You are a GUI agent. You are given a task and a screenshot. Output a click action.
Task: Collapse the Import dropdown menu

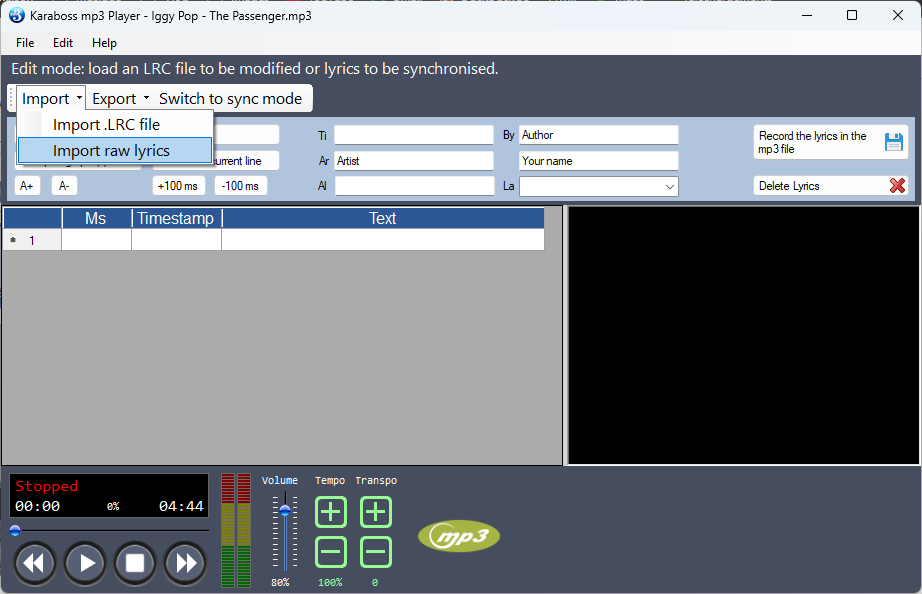(x=51, y=98)
